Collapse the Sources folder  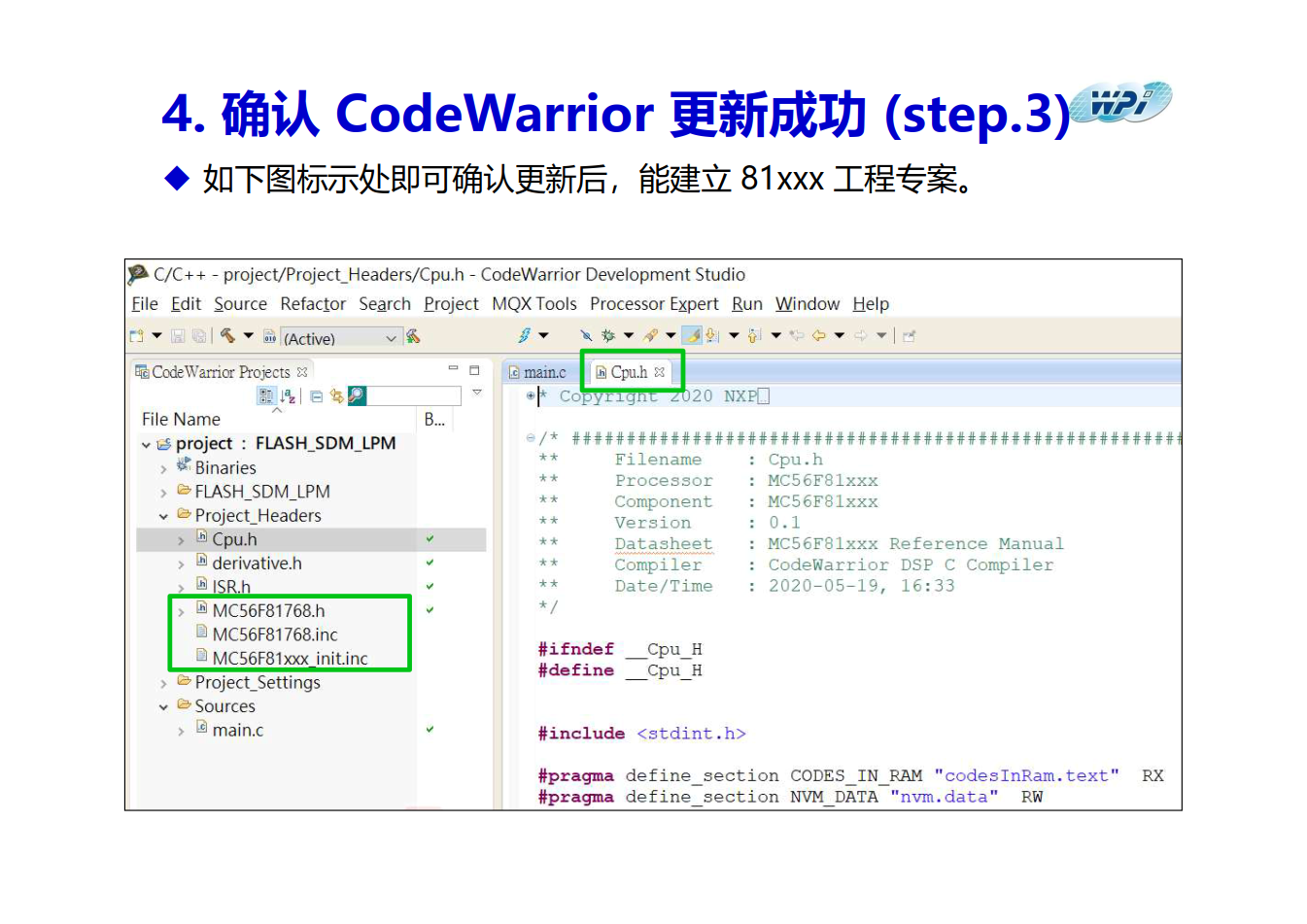point(164,706)
